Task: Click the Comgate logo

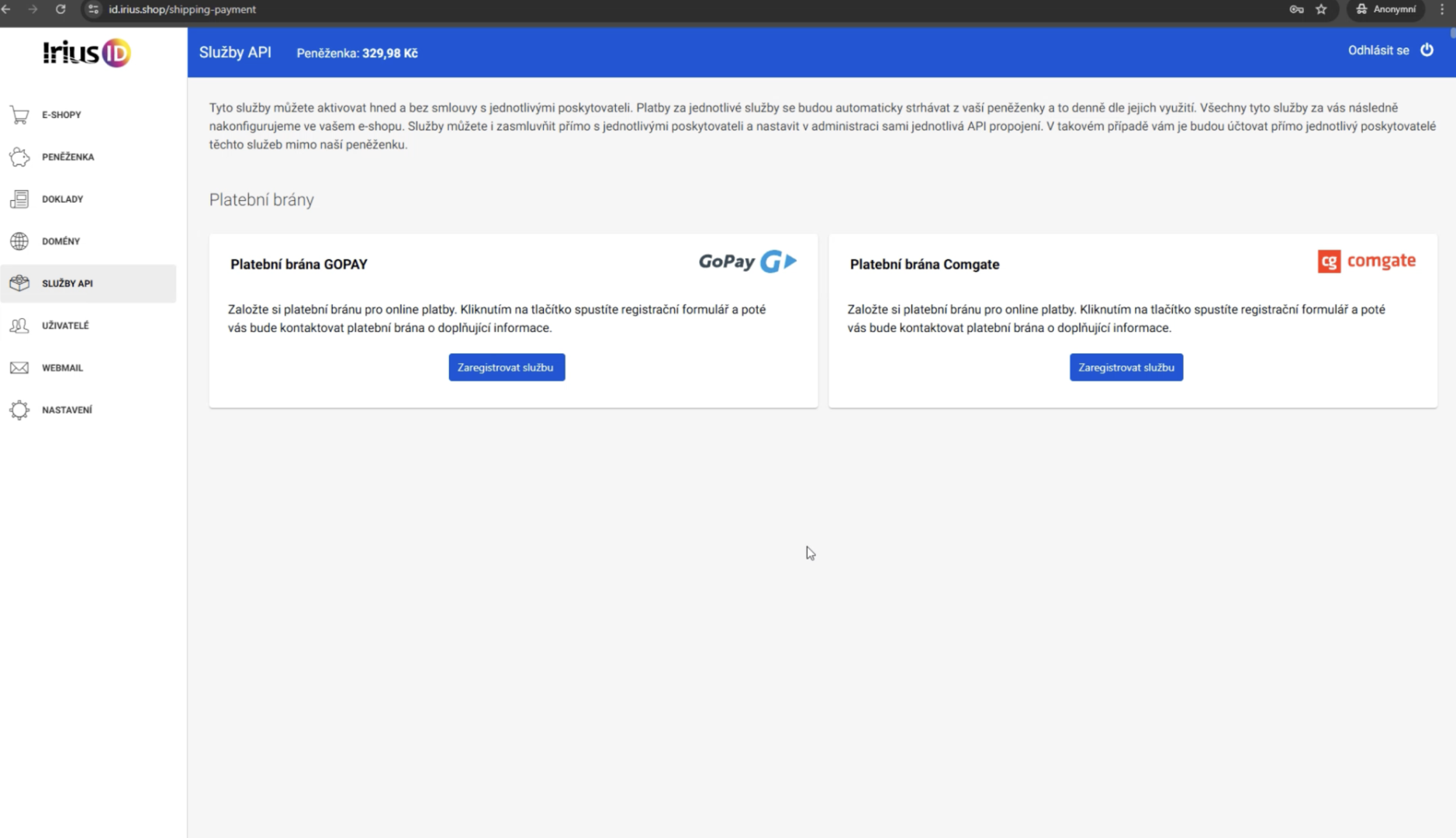Action: pos(1366,261)
